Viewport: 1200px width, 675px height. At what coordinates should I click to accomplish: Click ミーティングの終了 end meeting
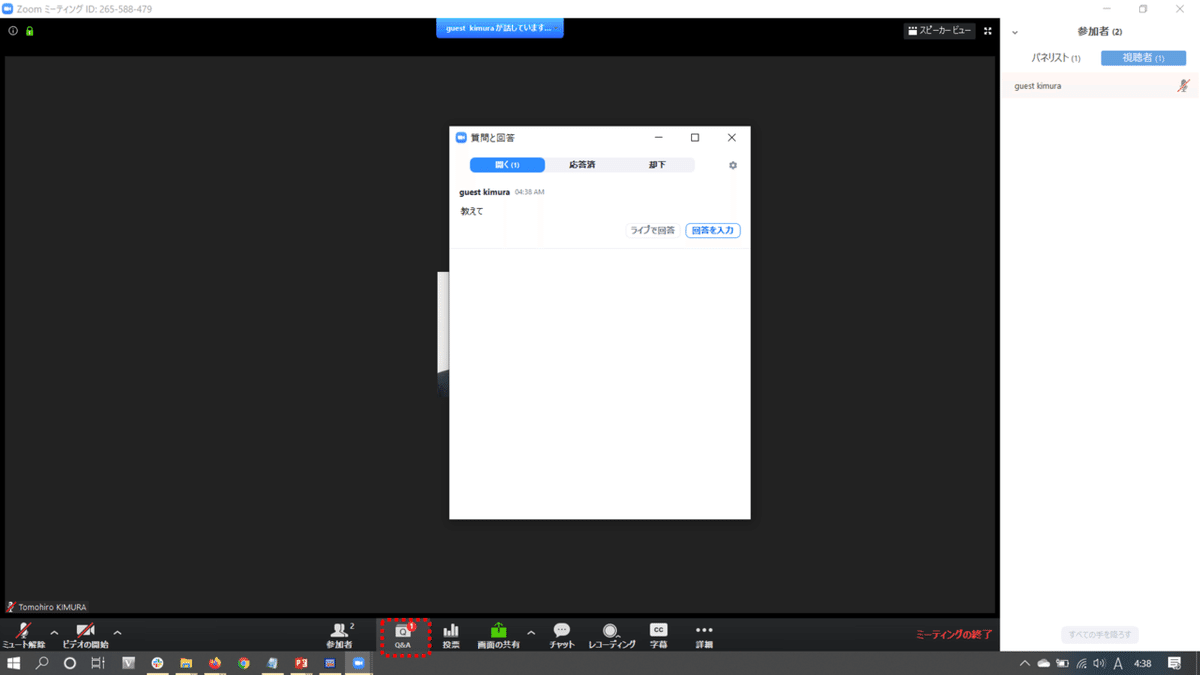[954, 635]
